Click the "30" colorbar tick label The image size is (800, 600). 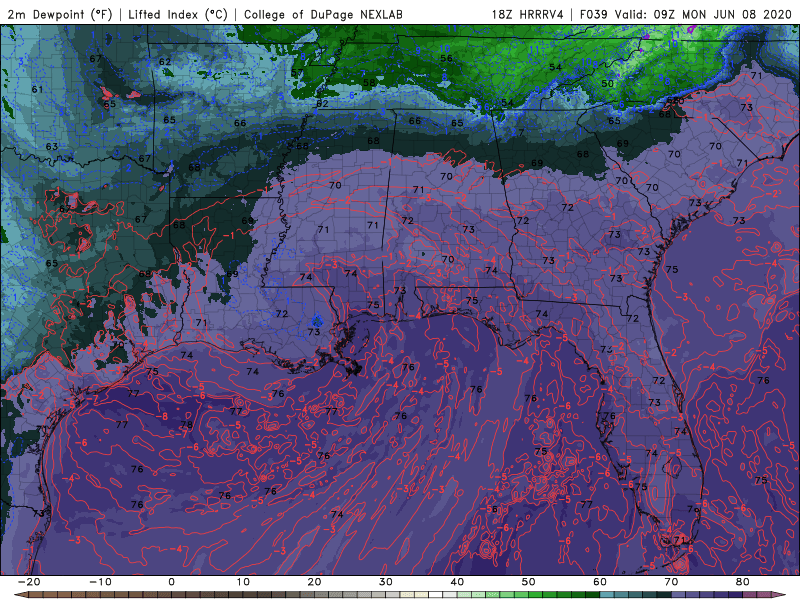(386, 582)
